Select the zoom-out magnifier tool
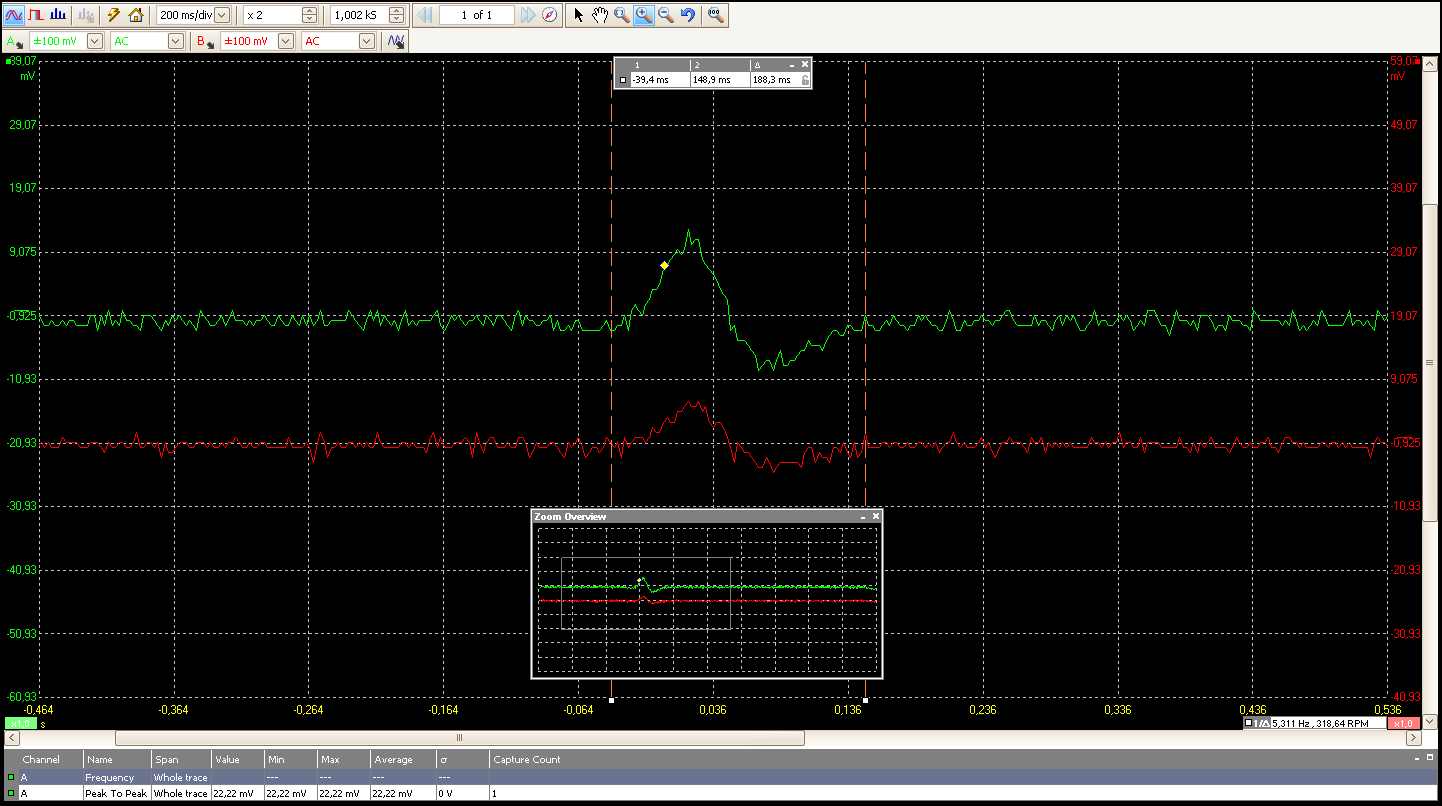Viewport: 1442px width, 806px height. click(x=666, y=15)
